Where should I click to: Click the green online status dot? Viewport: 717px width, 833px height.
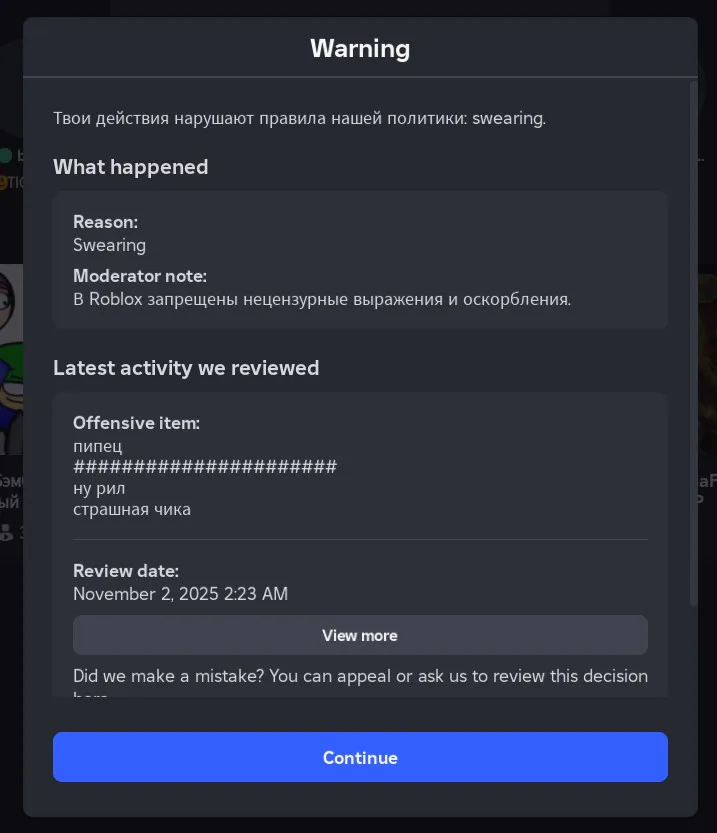[6, 155]
